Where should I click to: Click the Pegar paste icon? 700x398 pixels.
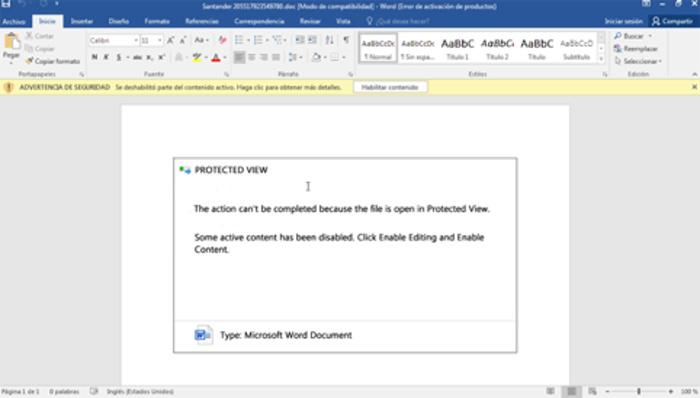(11, 42)
